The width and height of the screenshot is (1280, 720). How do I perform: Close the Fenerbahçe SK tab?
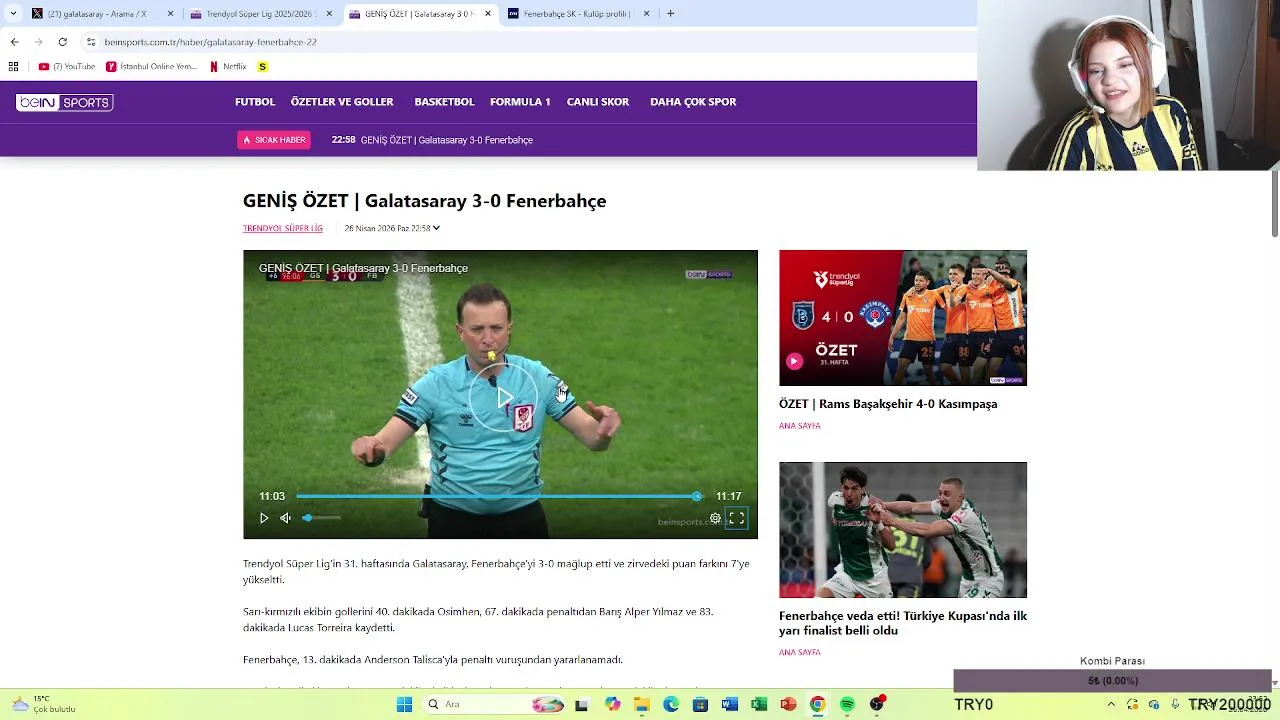click(x=646, y=14)
